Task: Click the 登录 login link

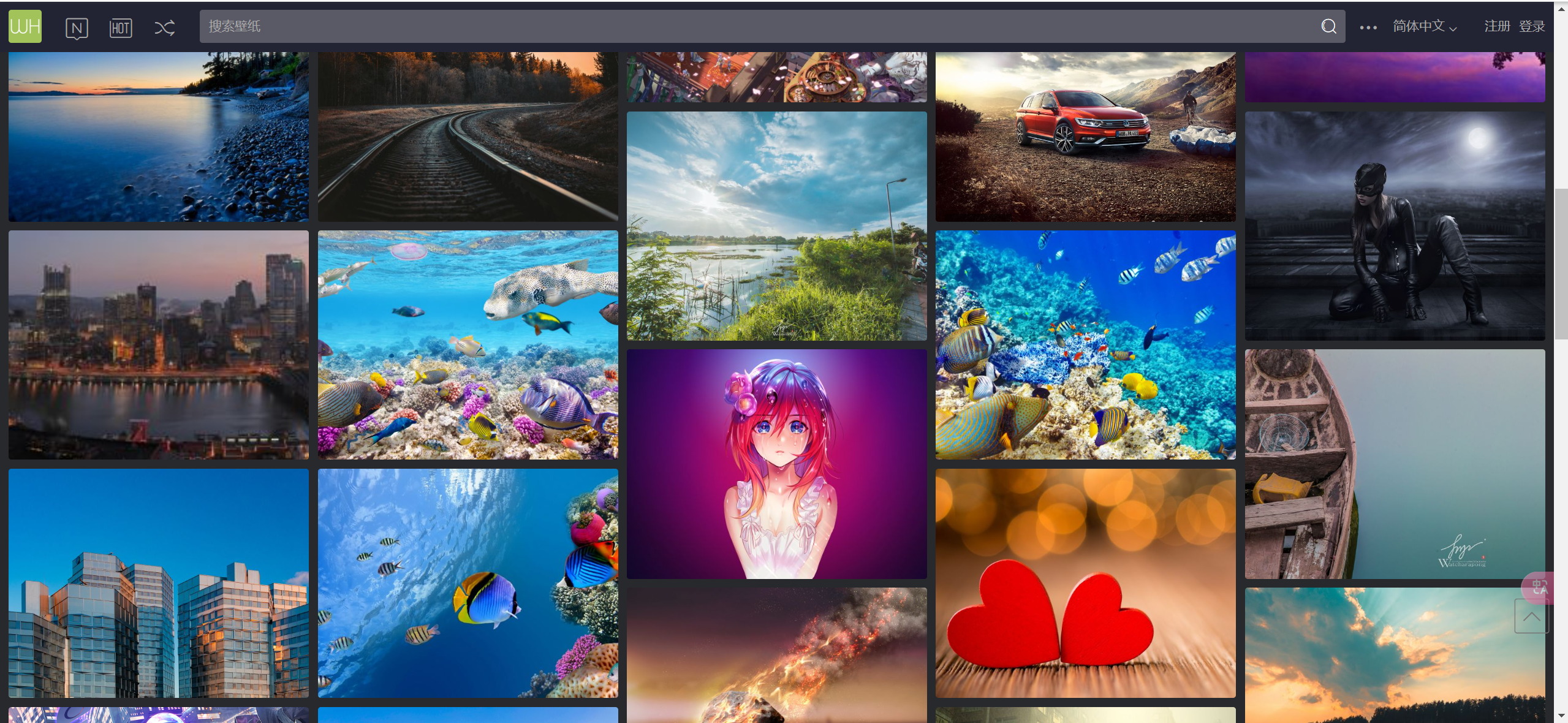Action: click(1531, 26)
